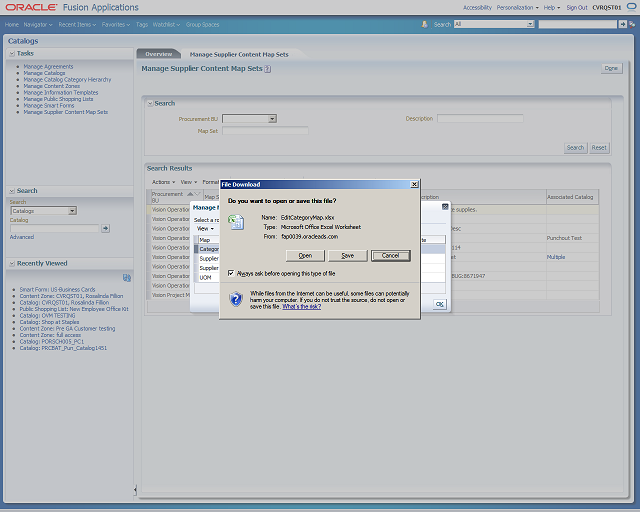Open help icon beside Manage Supplier Content Map Sets
Screen dimensions: 640x512
267,69
